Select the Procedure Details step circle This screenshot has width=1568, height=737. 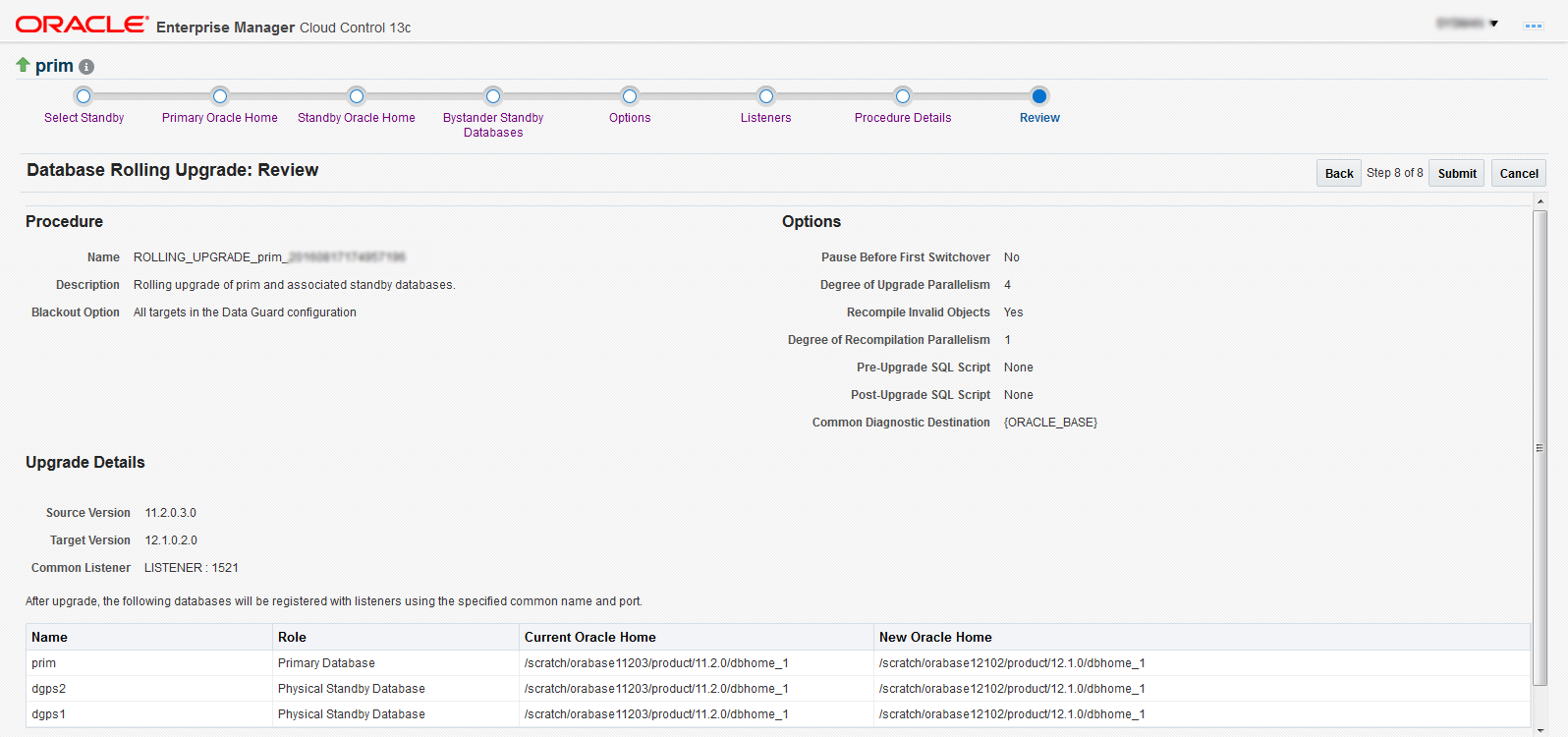pyautogui.click(x=903, y=96)
